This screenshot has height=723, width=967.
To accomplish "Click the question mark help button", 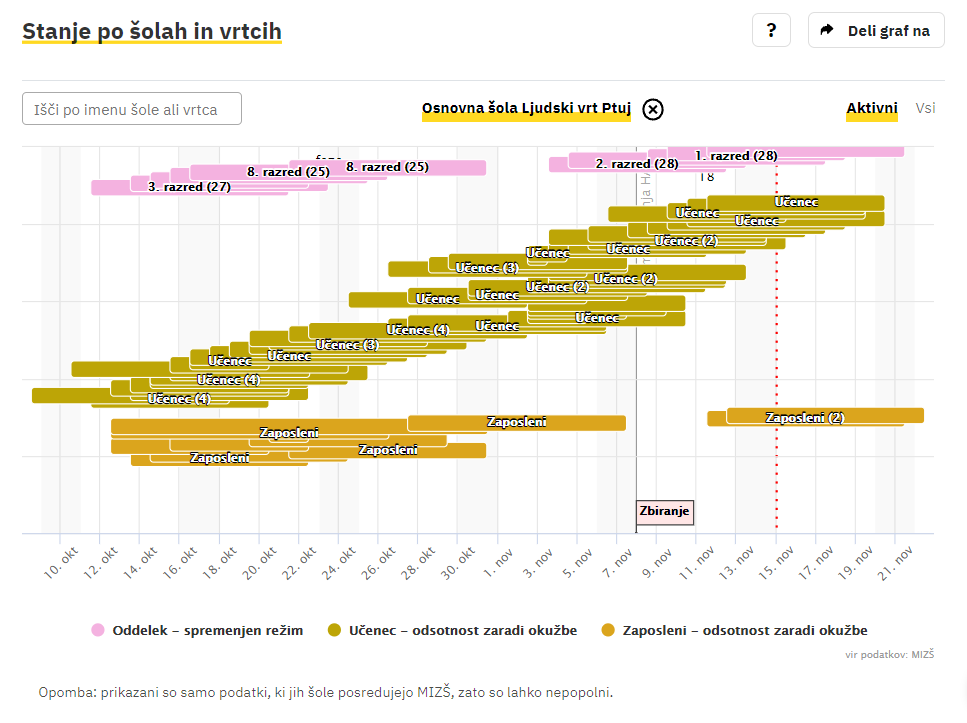I will (771, 30).
